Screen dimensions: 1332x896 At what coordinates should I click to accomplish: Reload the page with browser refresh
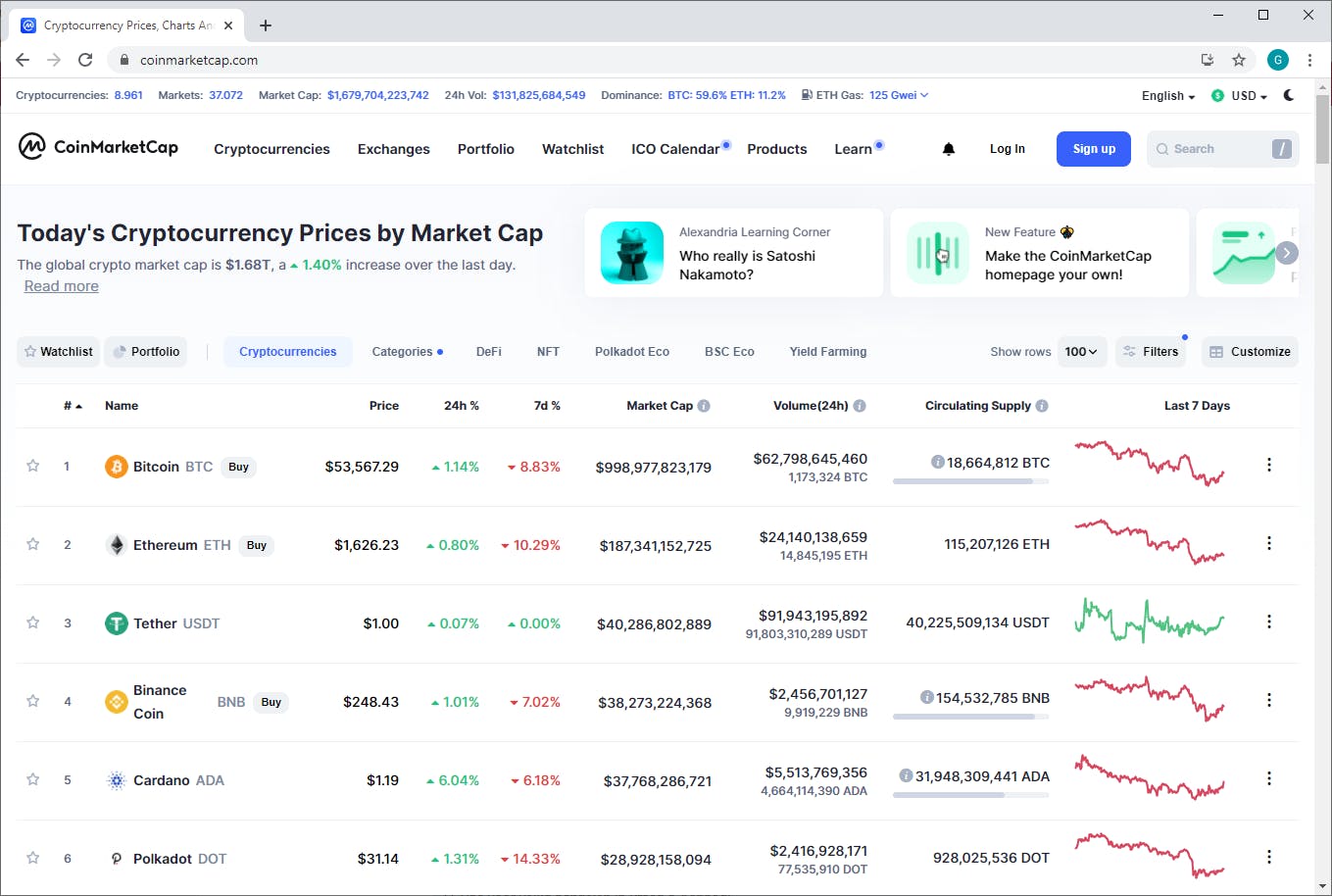85,60
